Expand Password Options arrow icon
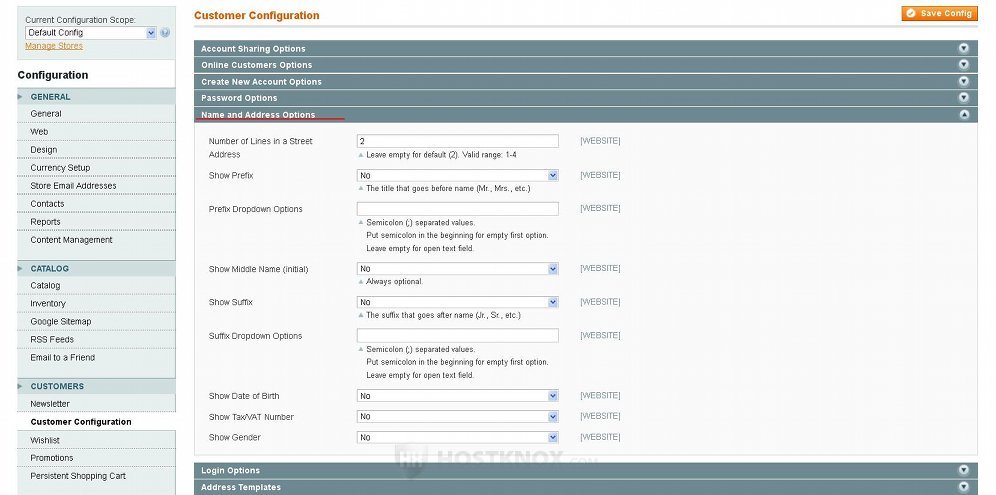Screen dimensions: 996x495 (x=964, y=98)
